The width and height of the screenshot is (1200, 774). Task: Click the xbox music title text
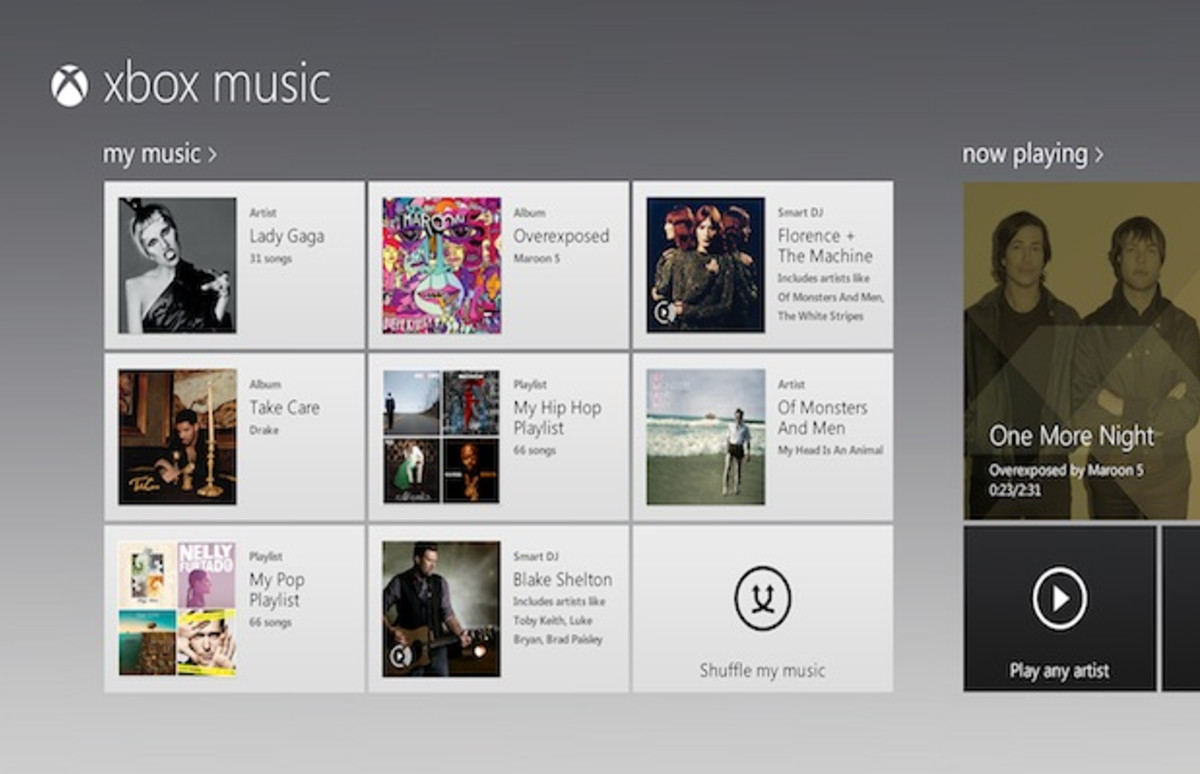[217, 86]
